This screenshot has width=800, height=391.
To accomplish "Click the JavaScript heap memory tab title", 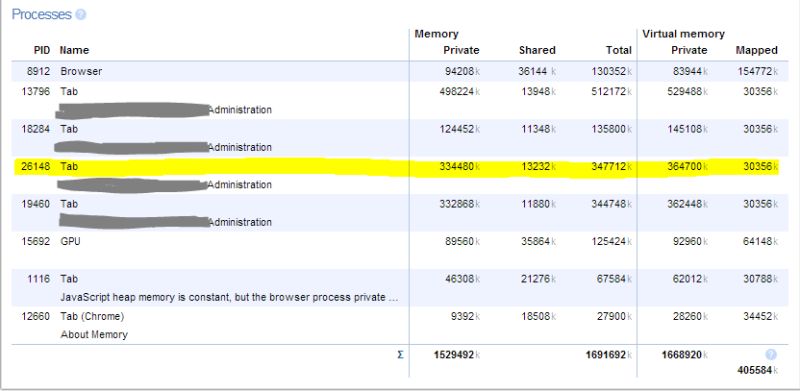I will 229,298.
